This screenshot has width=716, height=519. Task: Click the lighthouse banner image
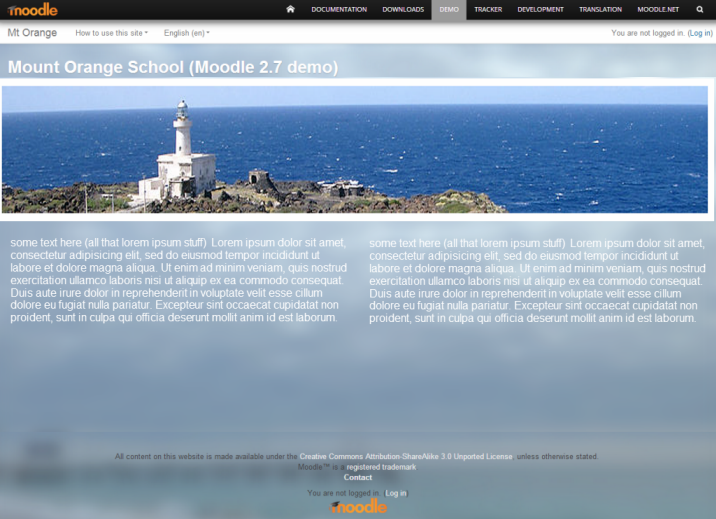[355, 150]
